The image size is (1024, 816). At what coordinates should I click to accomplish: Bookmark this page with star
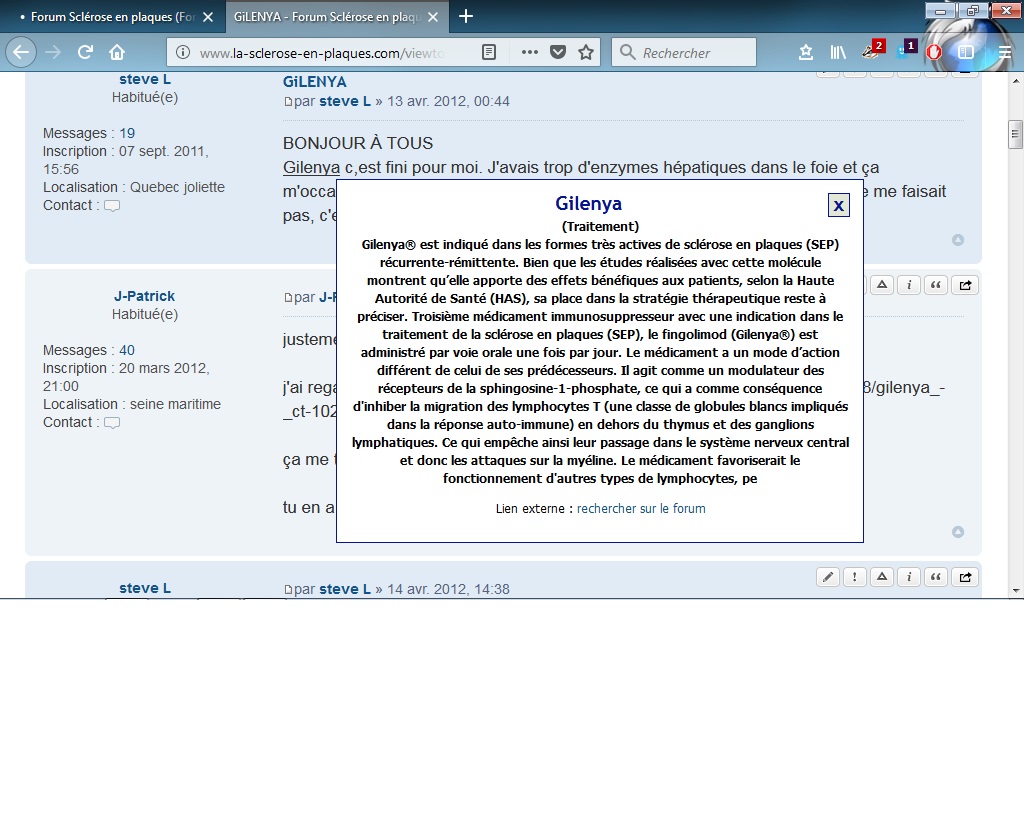[586, 52]
